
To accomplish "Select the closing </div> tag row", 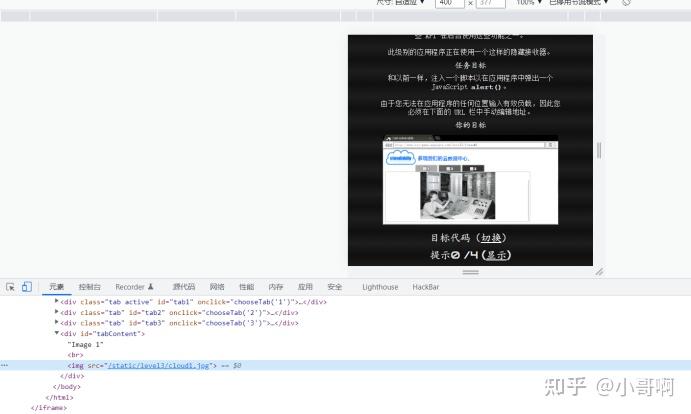I will (x=72, y=376).
